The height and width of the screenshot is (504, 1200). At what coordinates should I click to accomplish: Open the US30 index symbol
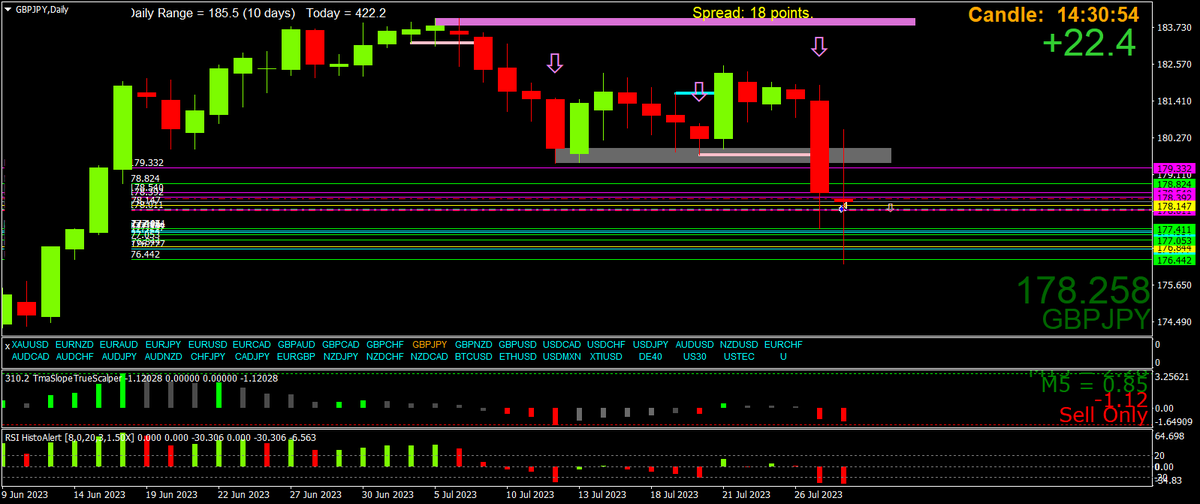[x=695, y=356]
